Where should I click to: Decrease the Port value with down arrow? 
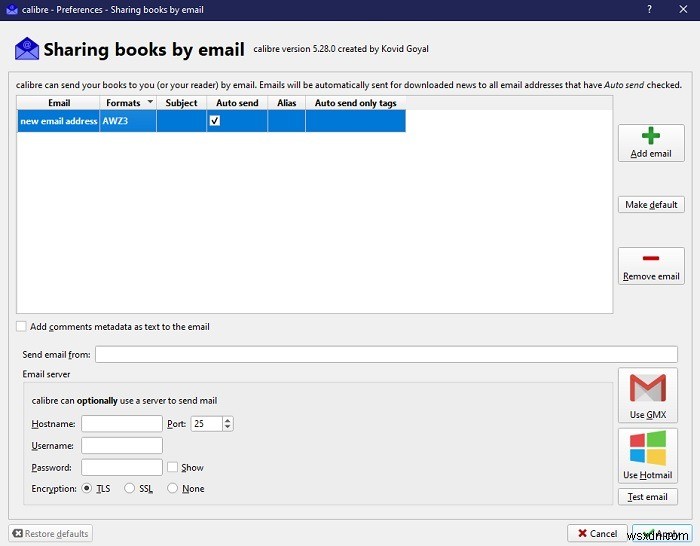tap(228, 427)
